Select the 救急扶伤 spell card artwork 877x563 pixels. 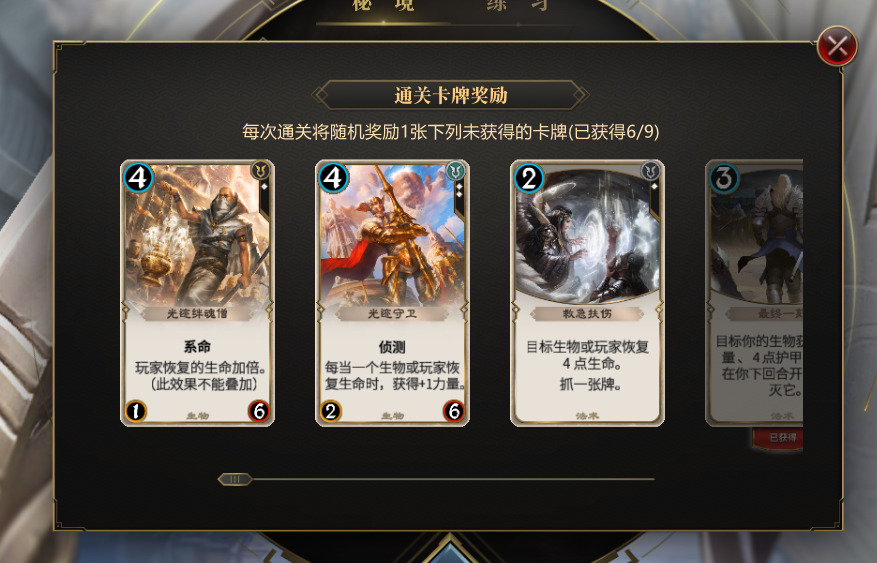coord(587,235)
